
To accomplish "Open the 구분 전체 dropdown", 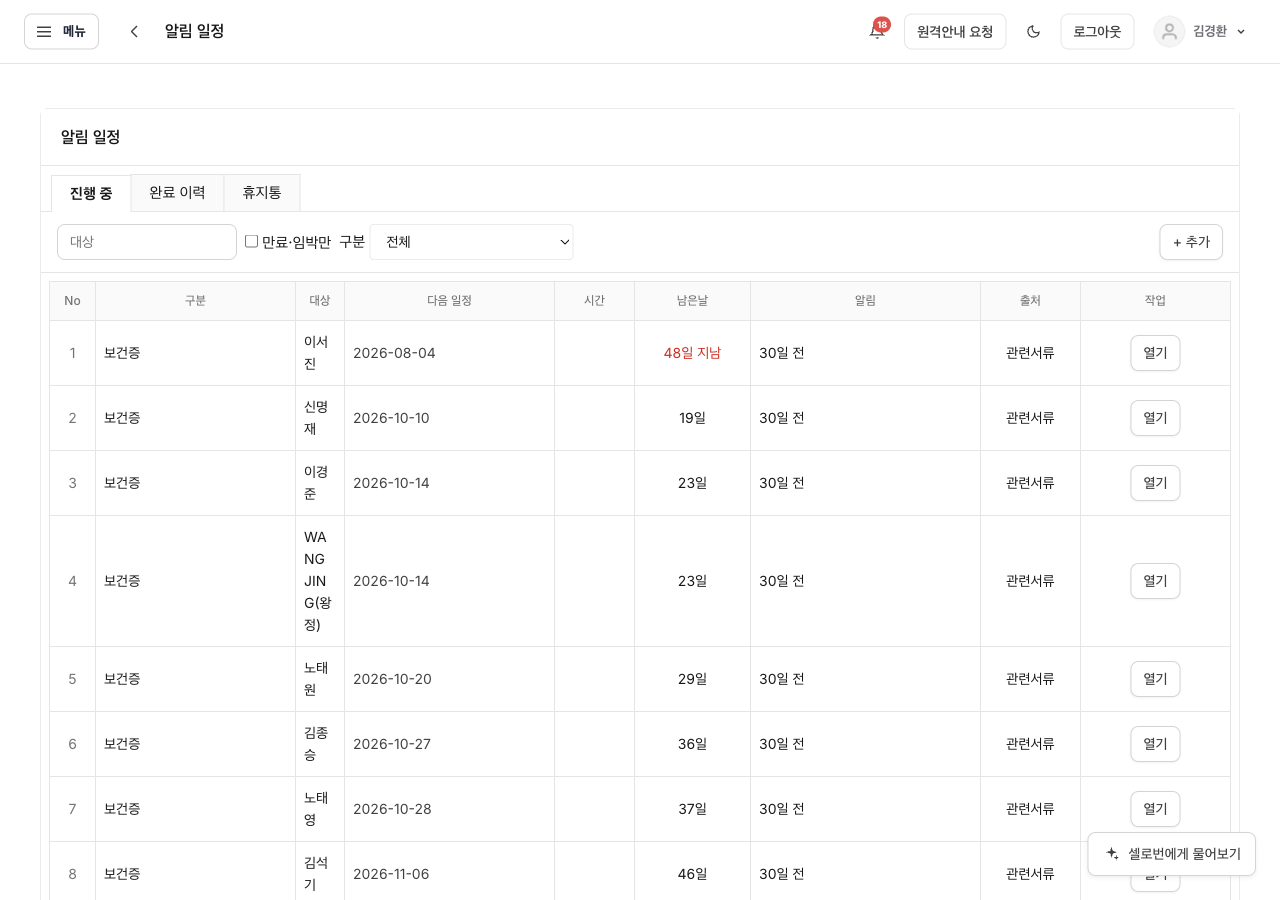I will pyautogui.click(x=471, y=242).
